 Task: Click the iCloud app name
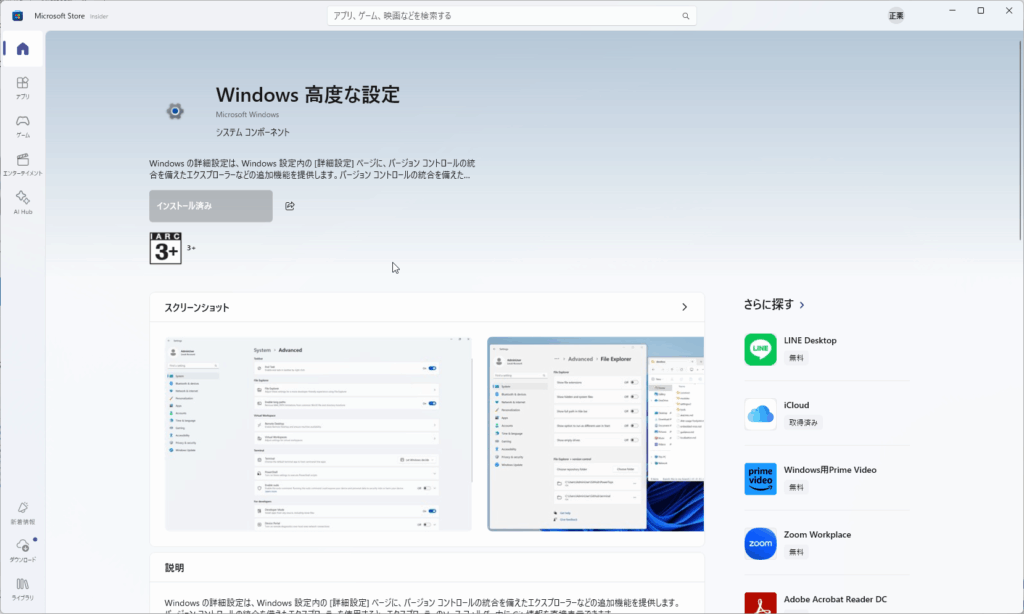click(x=796, y=405)
